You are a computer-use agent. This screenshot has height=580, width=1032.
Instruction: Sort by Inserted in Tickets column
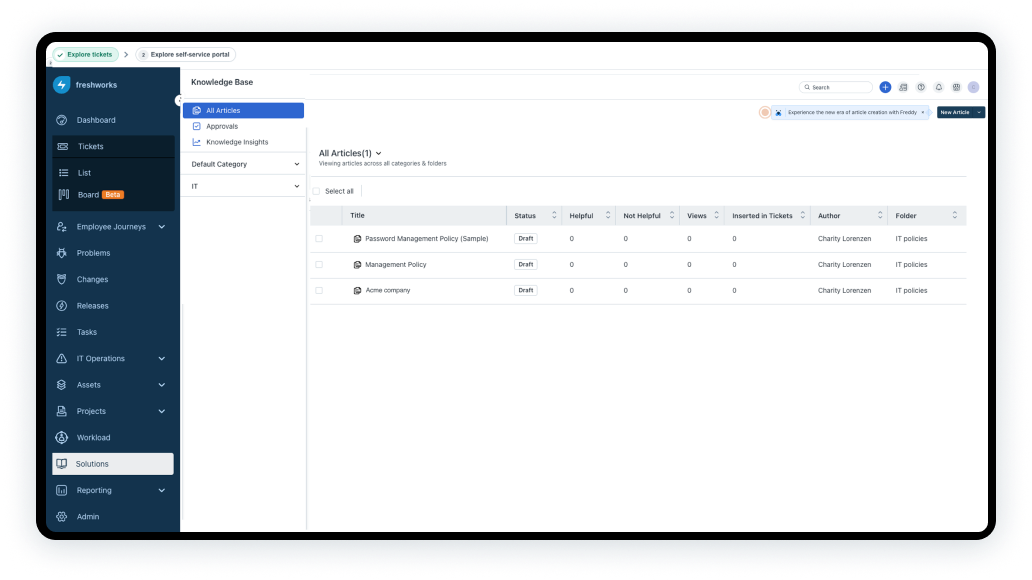803,215
